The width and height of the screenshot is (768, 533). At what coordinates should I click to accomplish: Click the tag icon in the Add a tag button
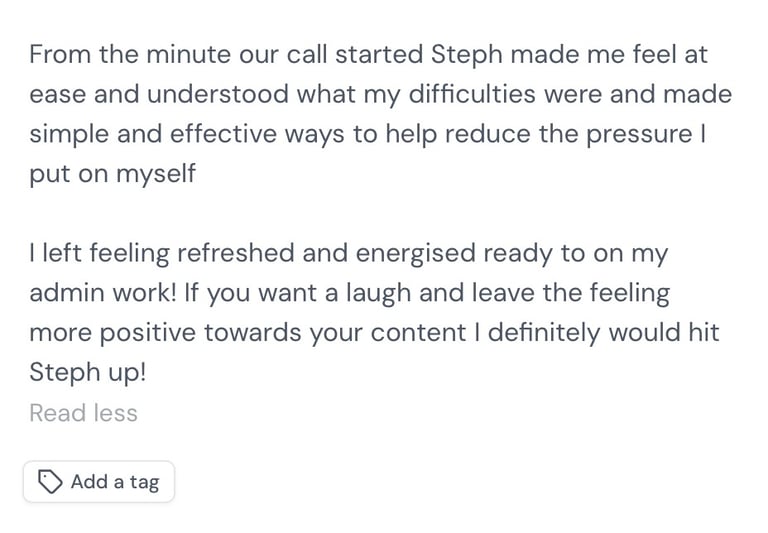tap(49, 482)
